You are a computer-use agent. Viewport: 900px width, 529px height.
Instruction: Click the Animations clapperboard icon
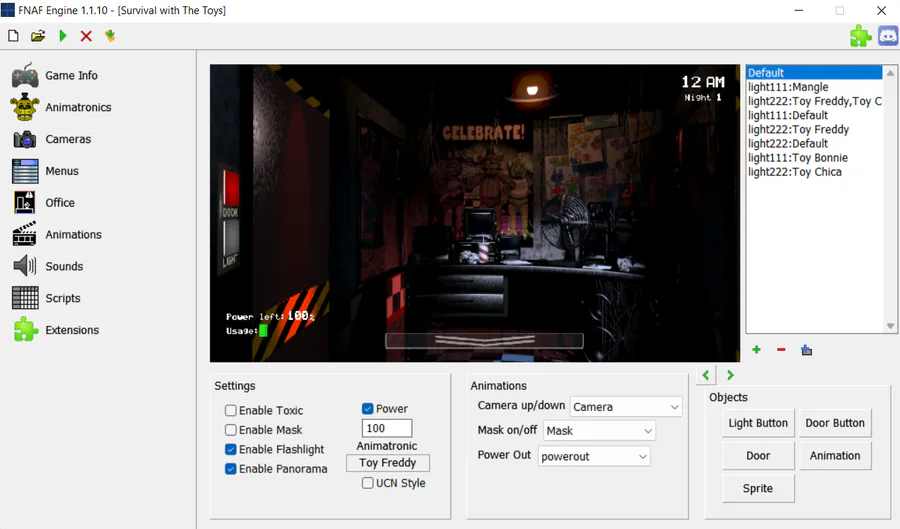point(25,234)
